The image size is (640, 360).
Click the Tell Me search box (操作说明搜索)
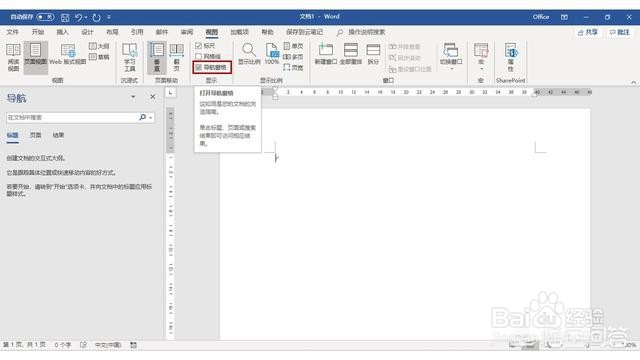pyautogui.click(x=362, y=32)
